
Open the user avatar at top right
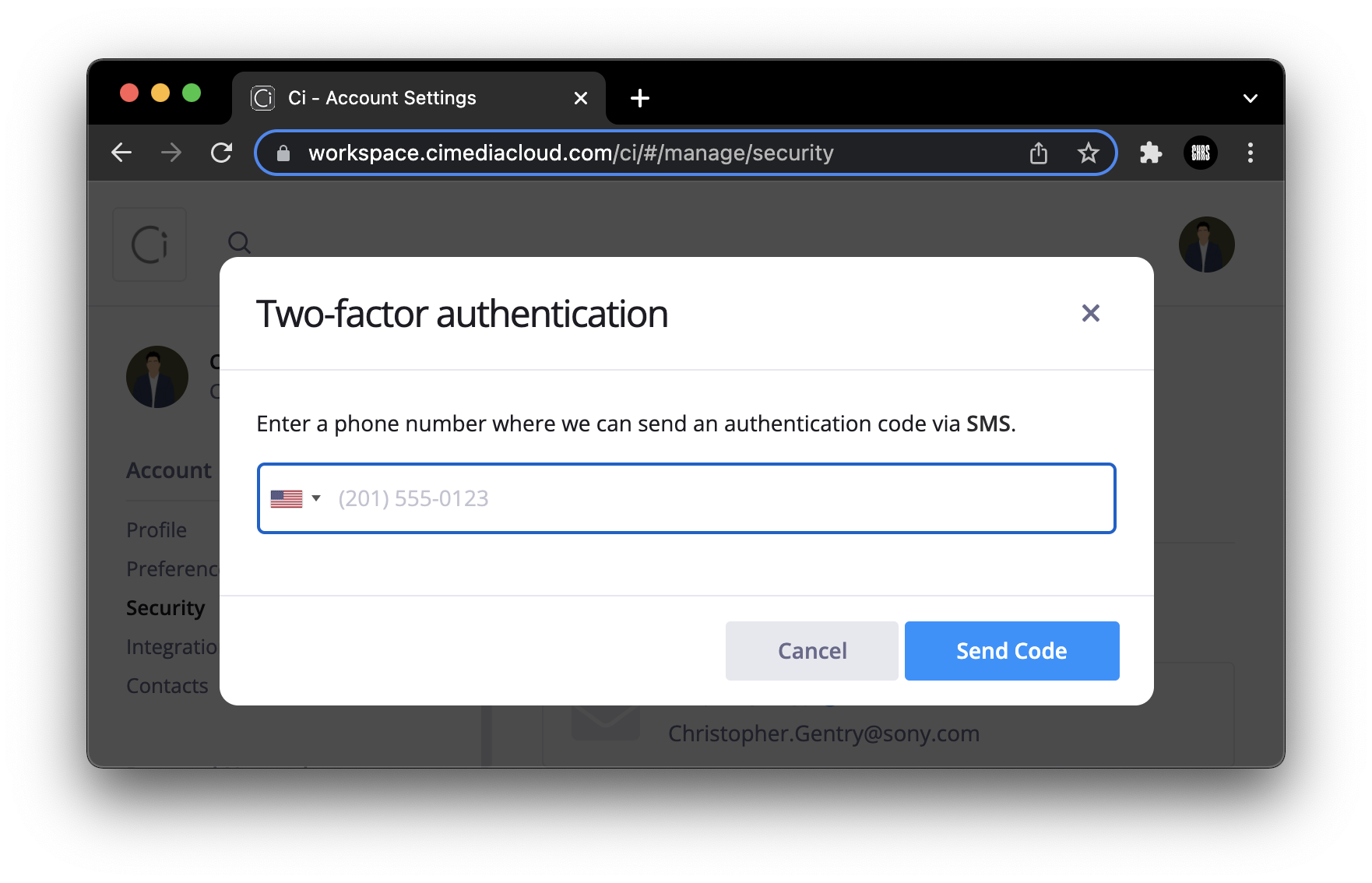pyautogui.click(x=1206, y=244)
